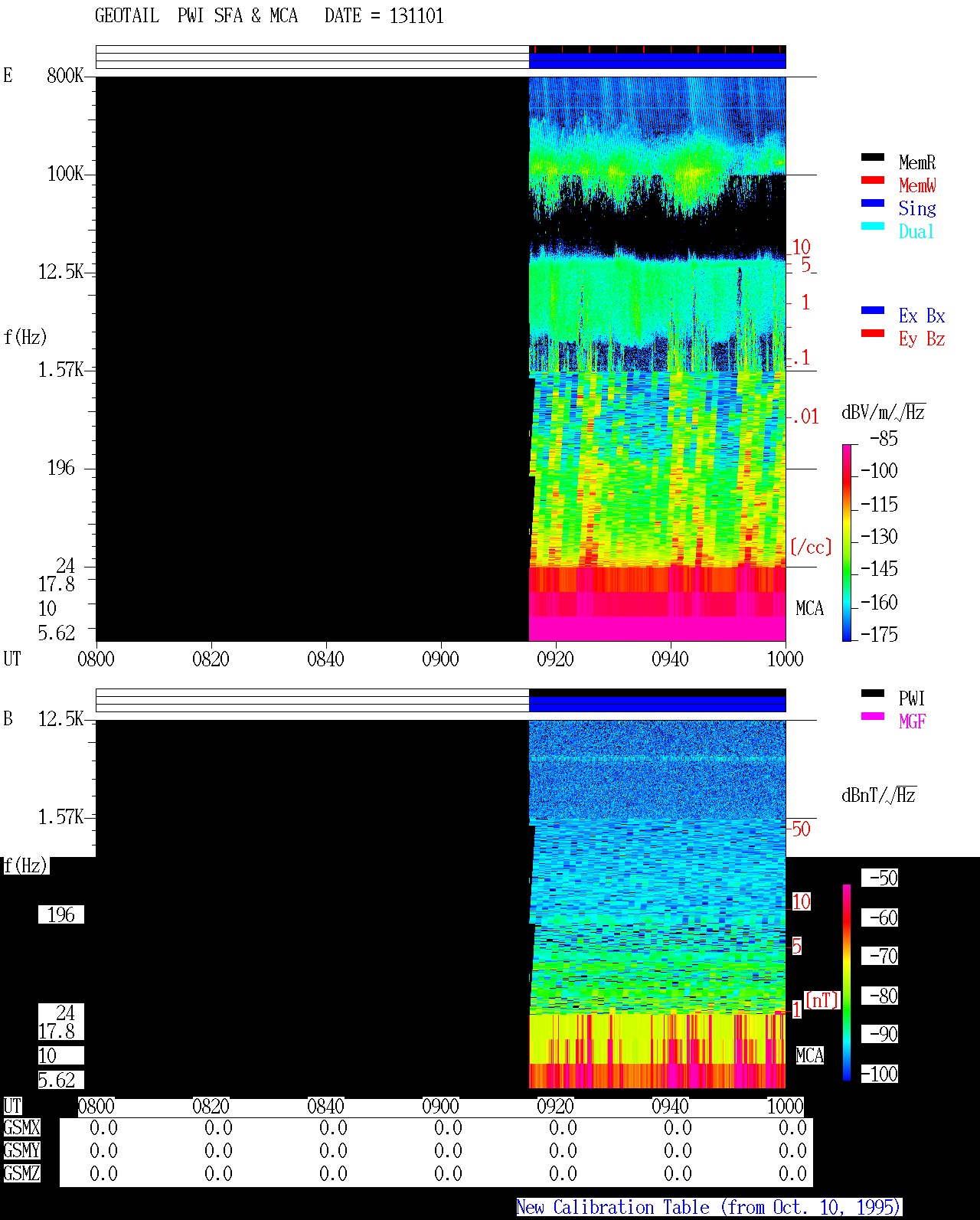Click the 'PWI' legend label

point(912,698)
